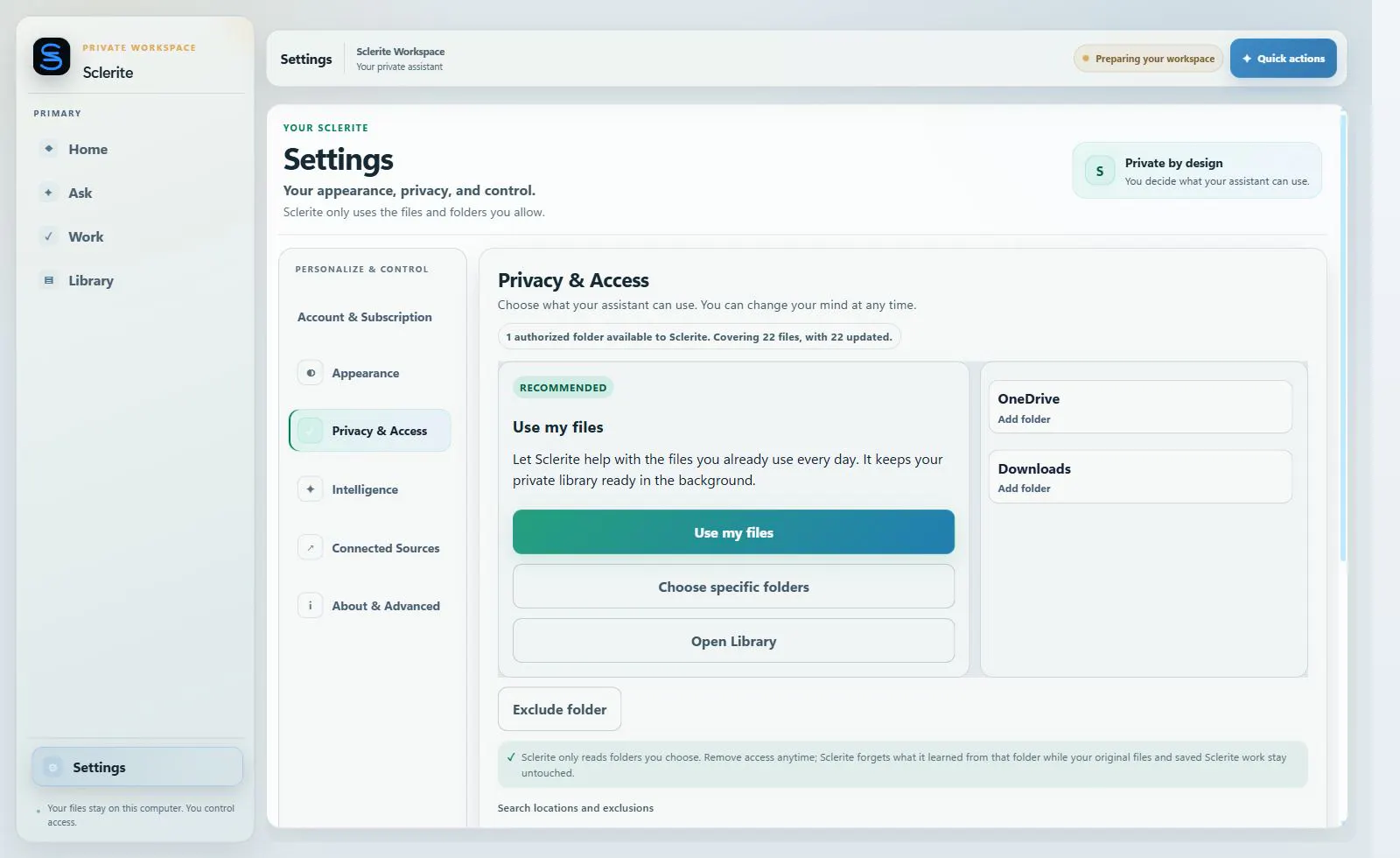Image resolution: width=1400 pixels, height=858 pixels.
Task: Click the authorized folder summary pill
Action: point(699,337)
